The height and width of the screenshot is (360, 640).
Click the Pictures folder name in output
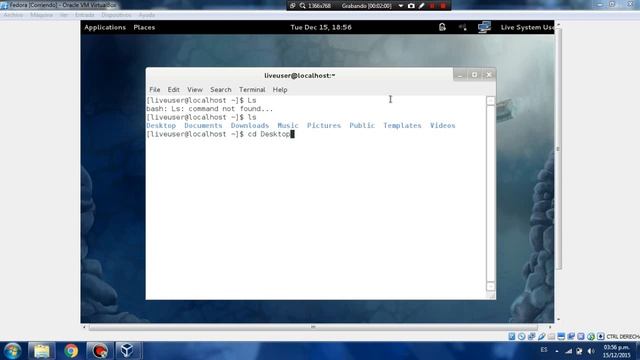324,126
